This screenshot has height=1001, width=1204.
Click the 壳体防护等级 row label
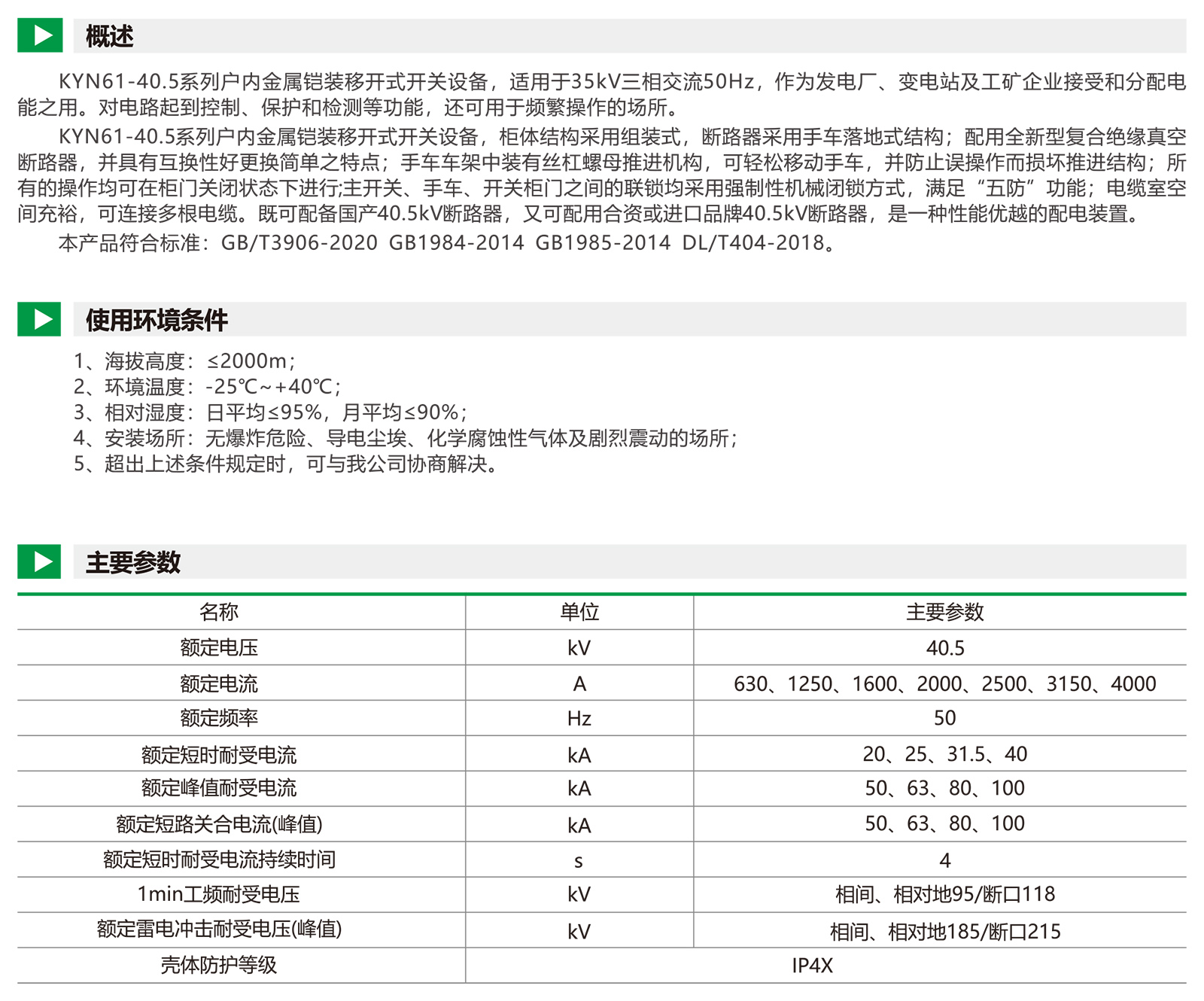tap(219, 965)
